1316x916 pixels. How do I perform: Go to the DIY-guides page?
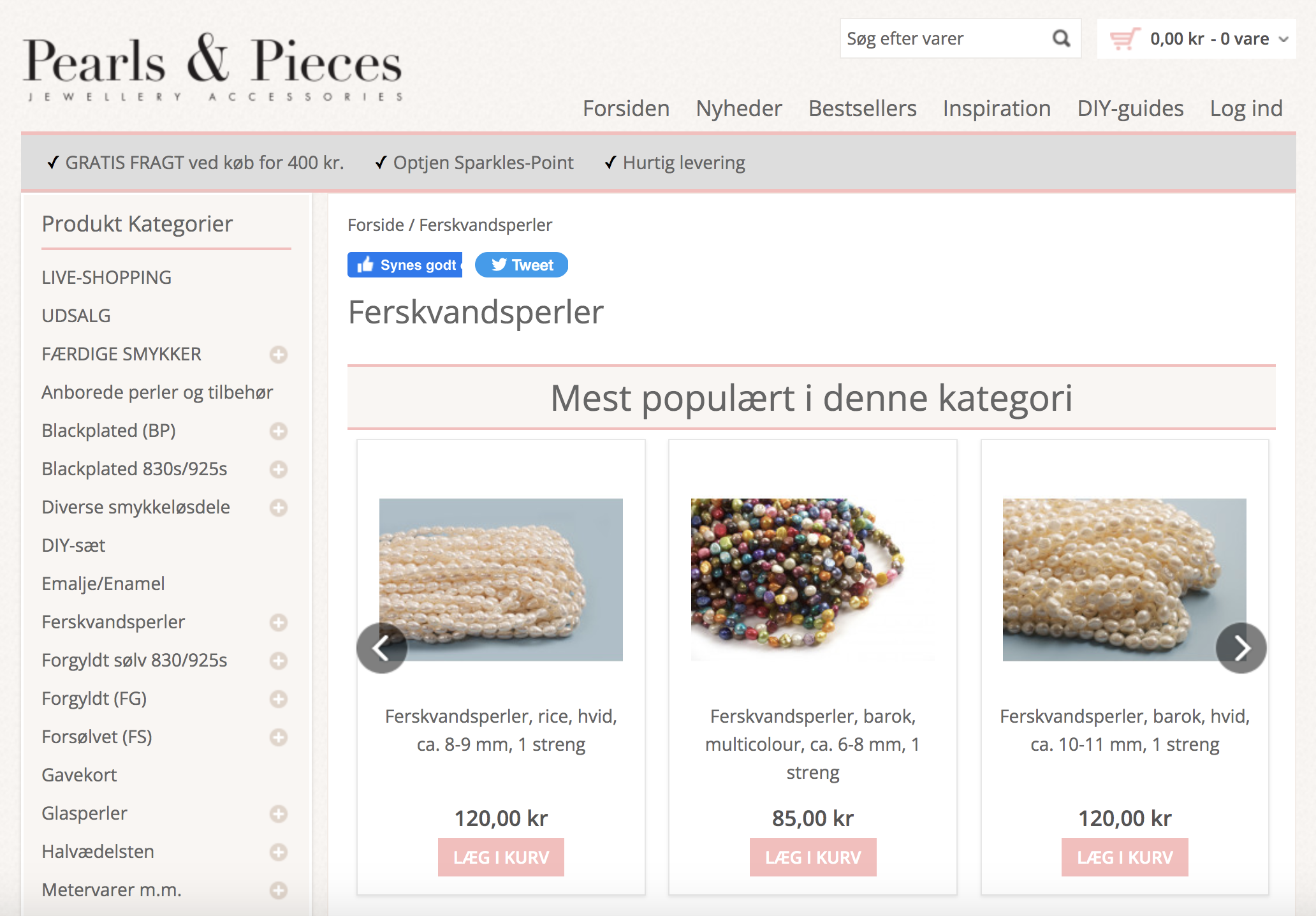pyautogui.click(x=1130, y=108)
